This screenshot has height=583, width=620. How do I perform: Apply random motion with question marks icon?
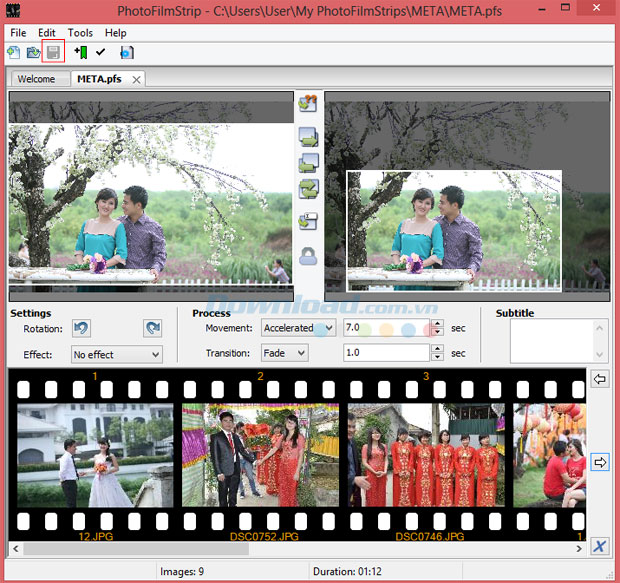[308, 103]
